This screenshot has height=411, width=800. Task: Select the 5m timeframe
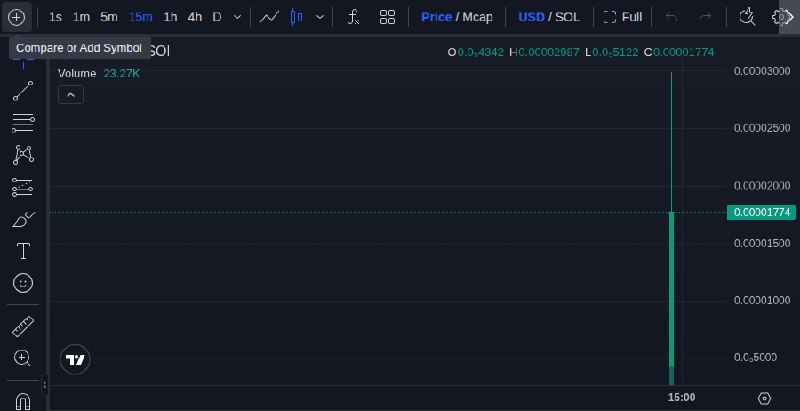tap(109, 17)
